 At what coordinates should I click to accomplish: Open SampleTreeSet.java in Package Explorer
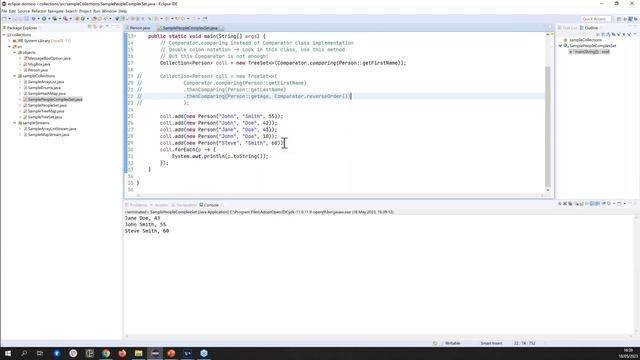44,117
